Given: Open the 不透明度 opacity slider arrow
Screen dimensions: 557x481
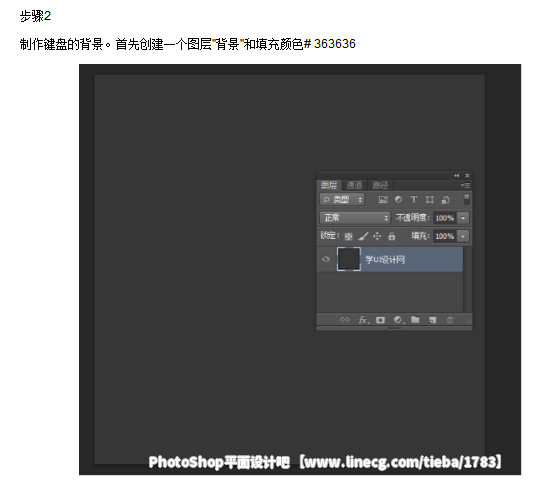Looking at the screenshot, I should coord(463,218).
